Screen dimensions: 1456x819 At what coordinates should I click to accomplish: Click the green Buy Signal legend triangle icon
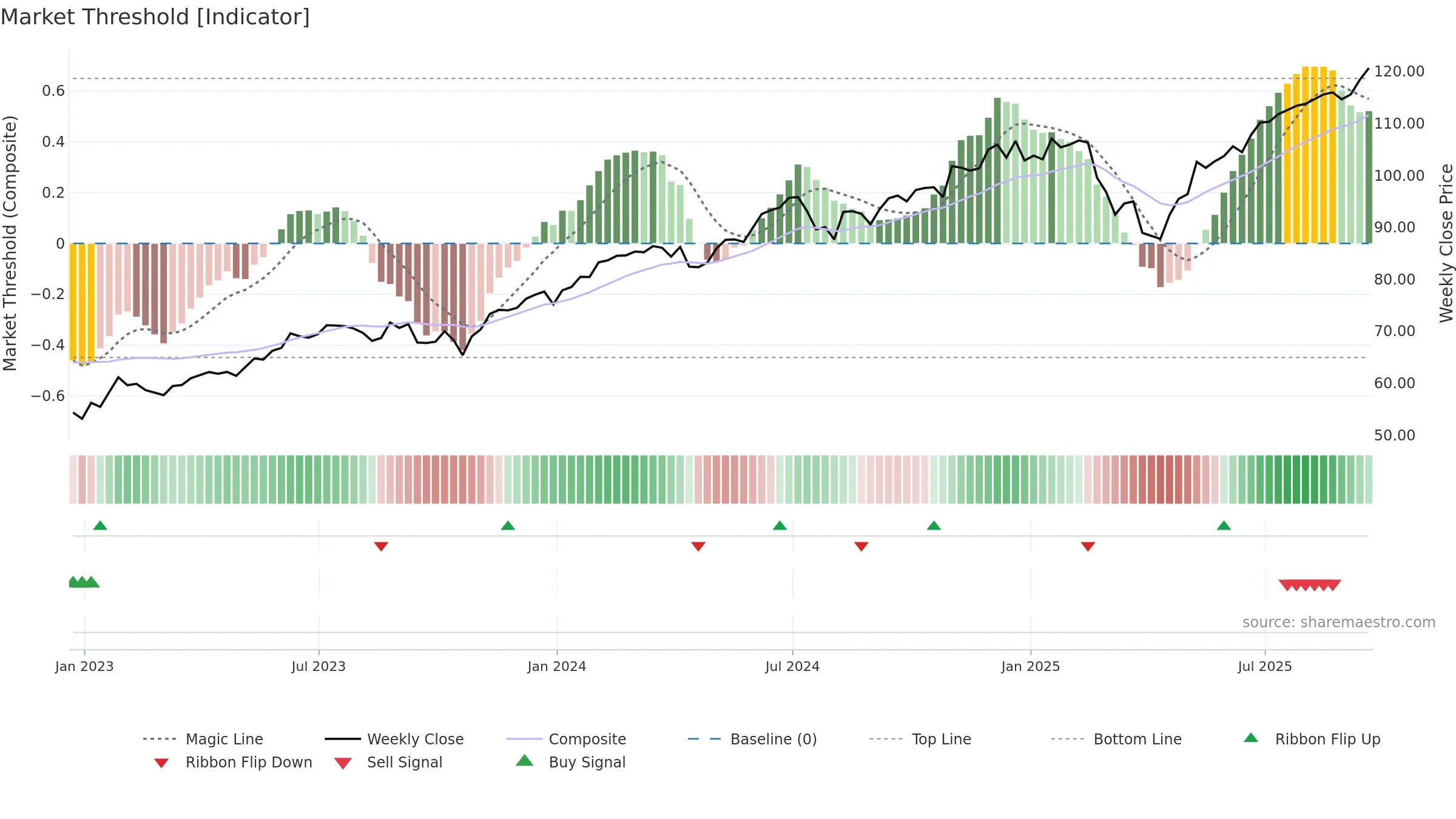[x=525, y=760]
